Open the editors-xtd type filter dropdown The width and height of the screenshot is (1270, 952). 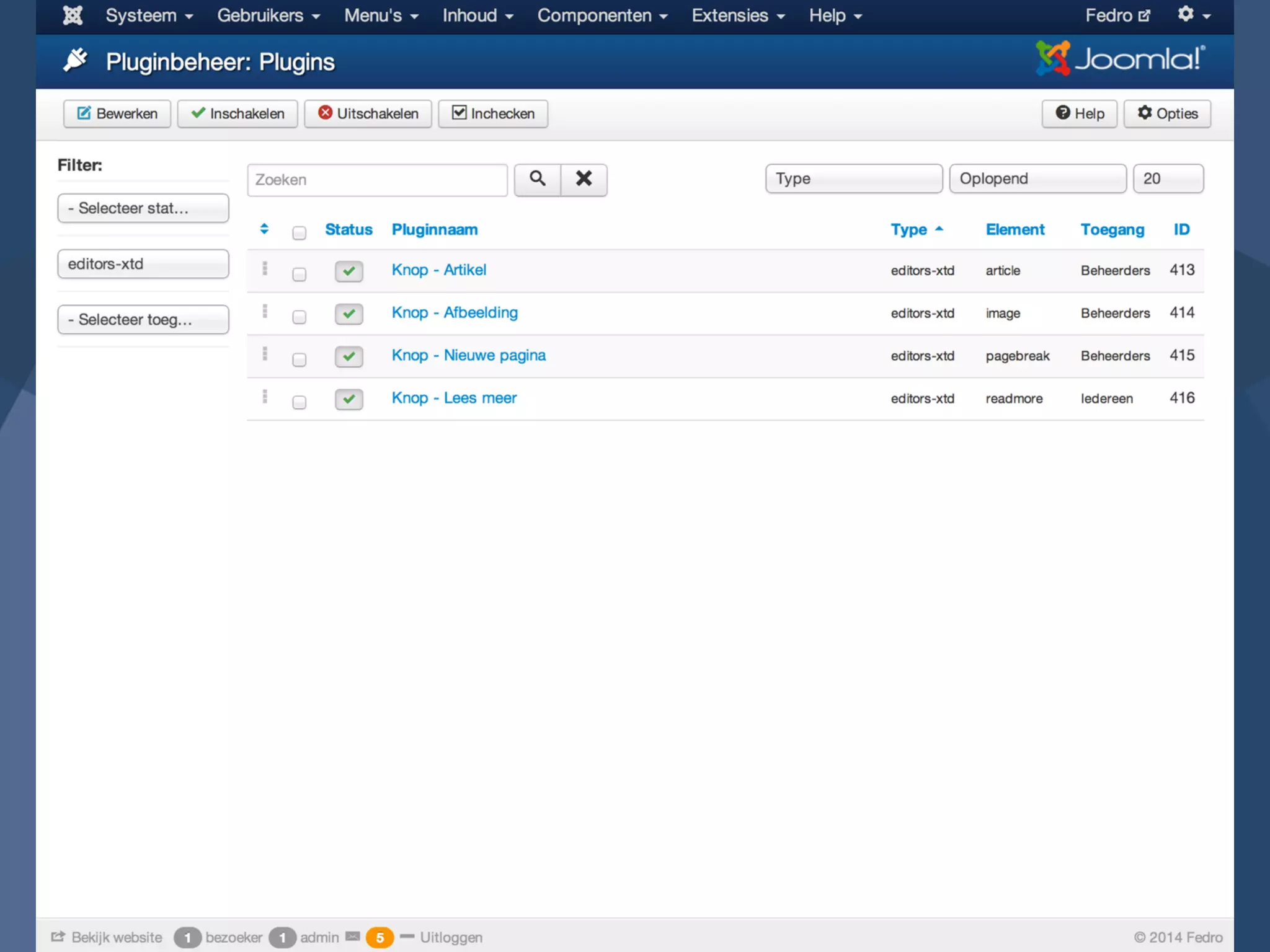click(x=143, y=264)
